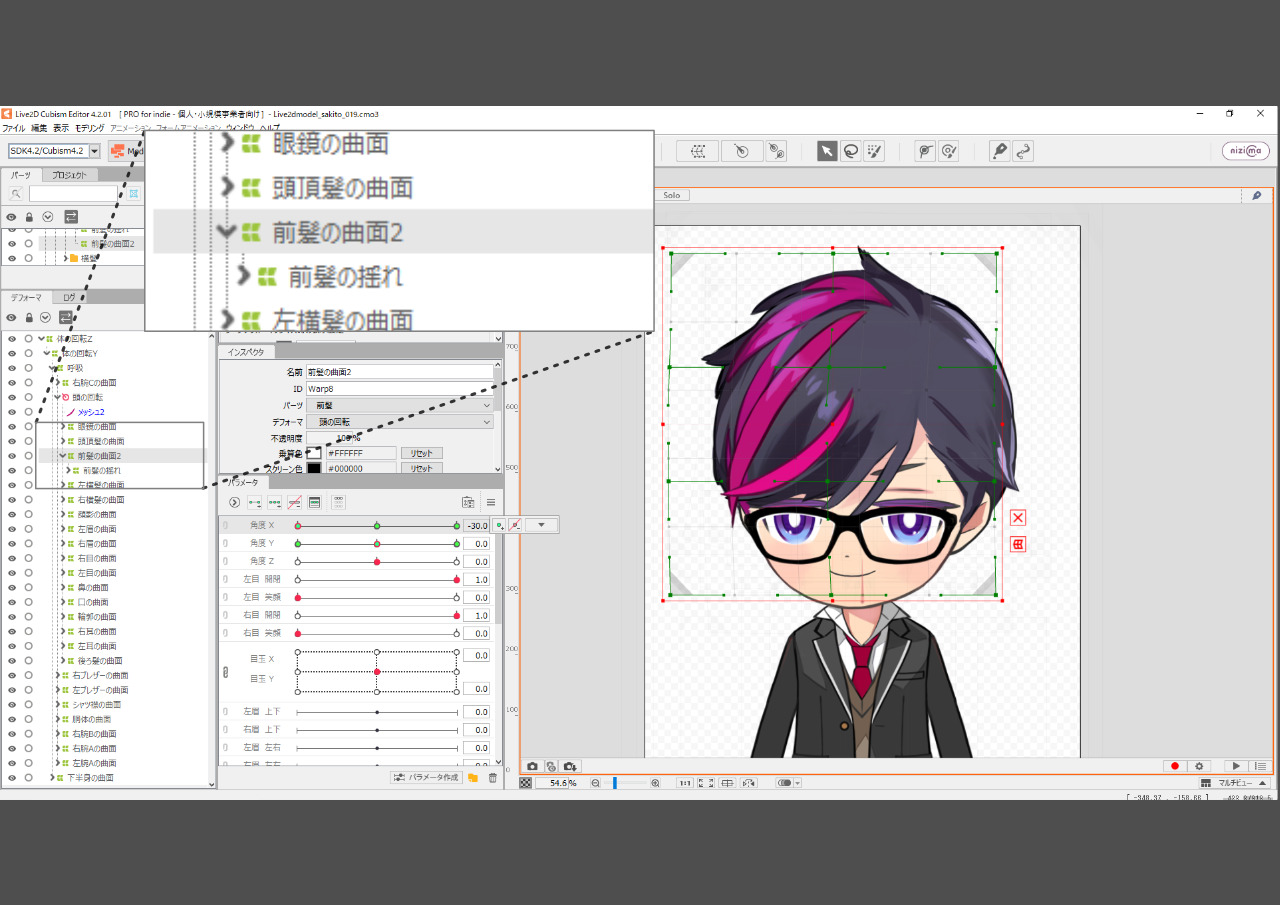
Task: Toggle lock circle for 下半身の曲面 row
Action: (x=28, y=777)
